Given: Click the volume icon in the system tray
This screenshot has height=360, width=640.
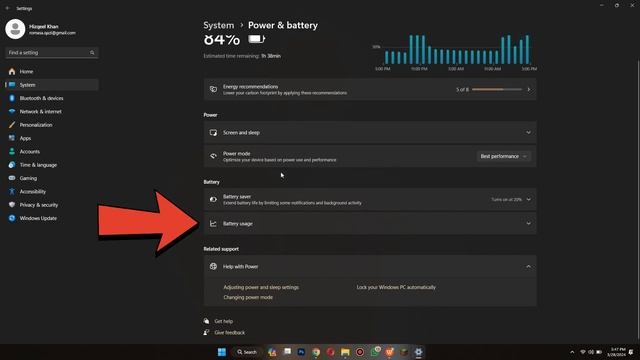Looking at the screenshot, I should click(591, 352).
